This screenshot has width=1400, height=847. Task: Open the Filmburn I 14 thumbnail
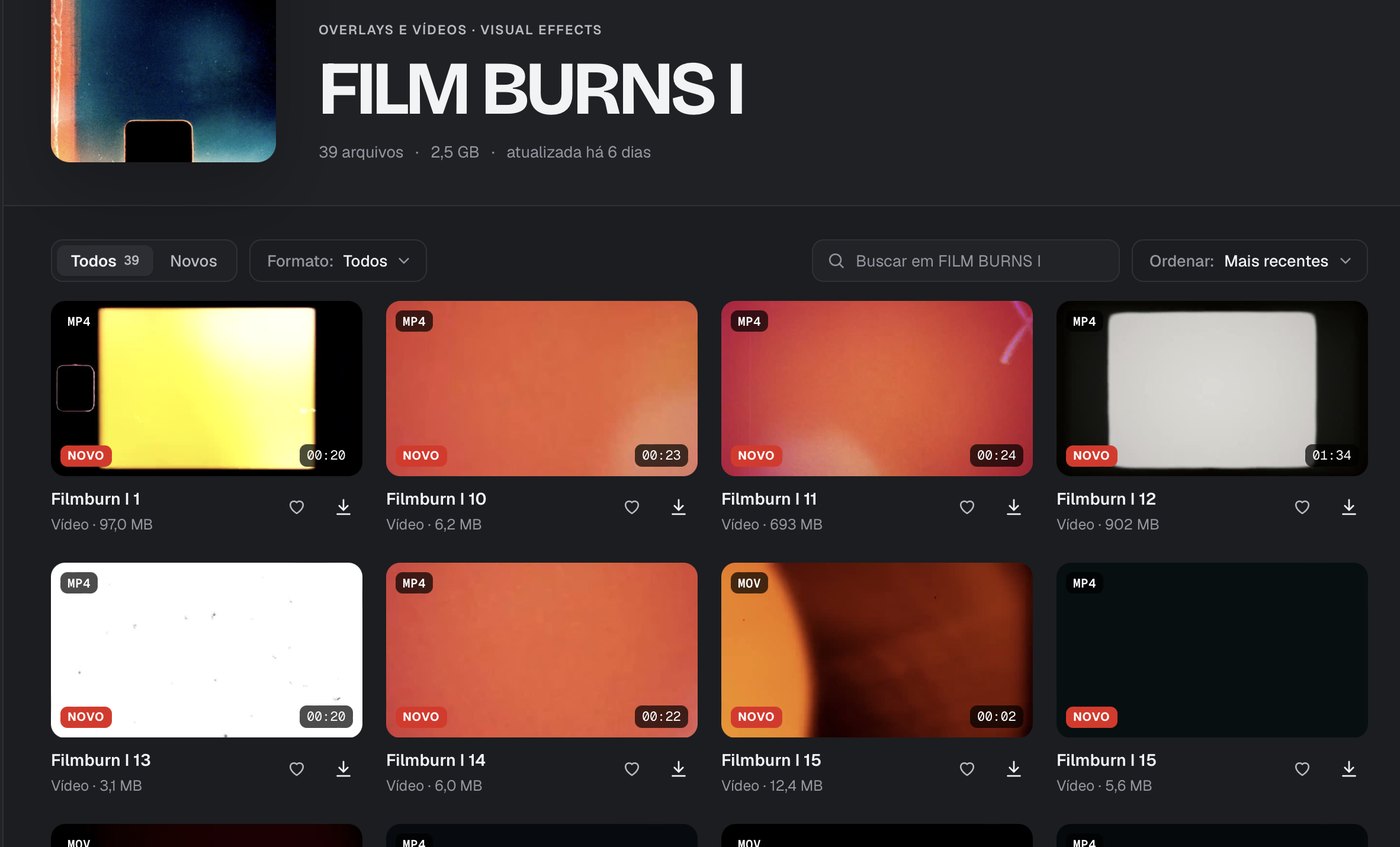541,650
